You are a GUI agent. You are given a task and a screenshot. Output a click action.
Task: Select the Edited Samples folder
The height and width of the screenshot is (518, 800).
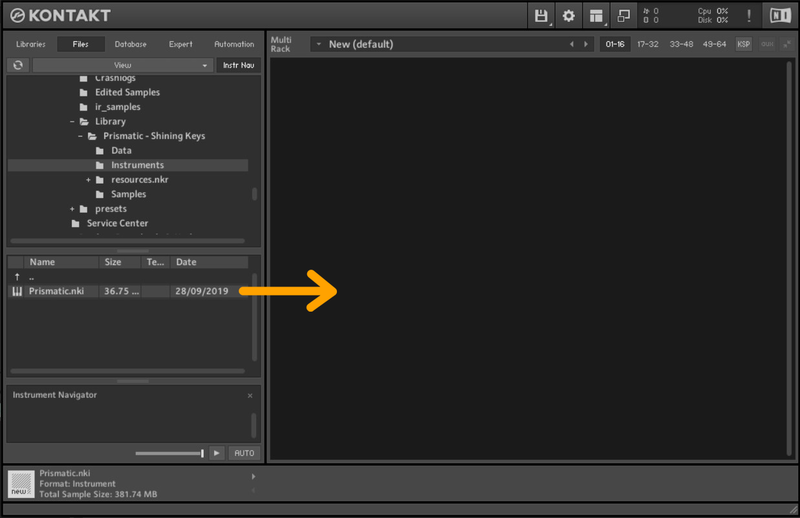[x=127, y=92]
